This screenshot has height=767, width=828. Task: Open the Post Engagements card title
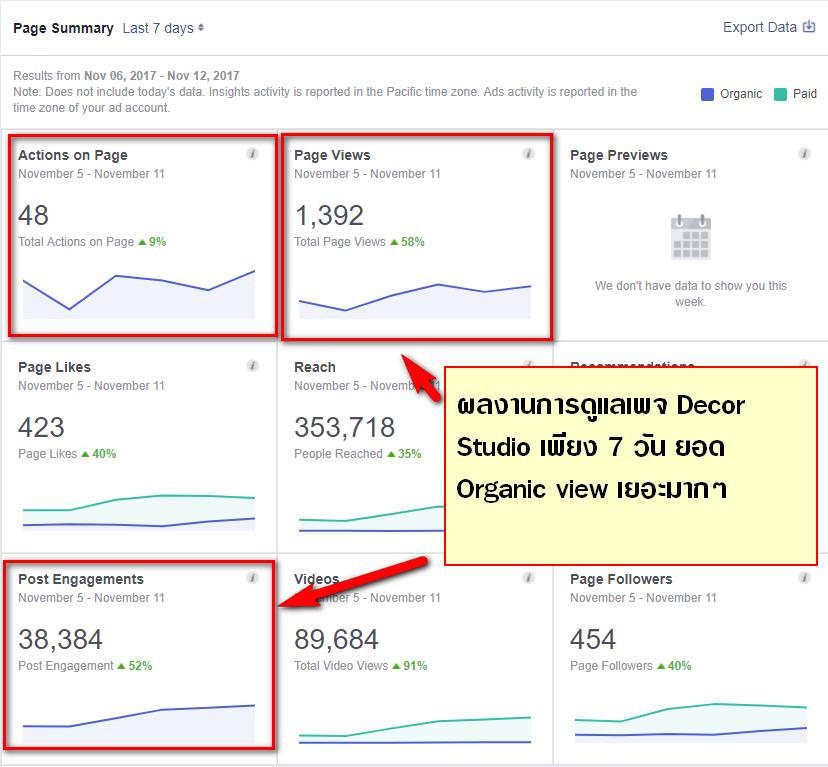[81, 579]
